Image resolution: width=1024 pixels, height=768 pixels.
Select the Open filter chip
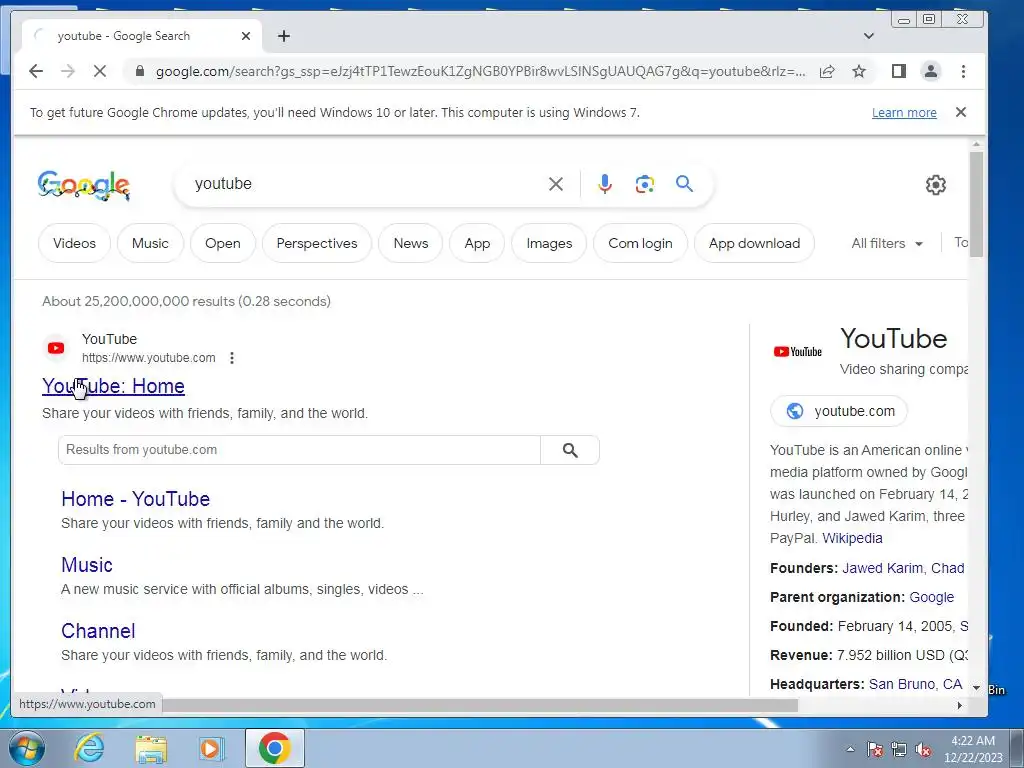pyautogui.click(x=223, y=243)
